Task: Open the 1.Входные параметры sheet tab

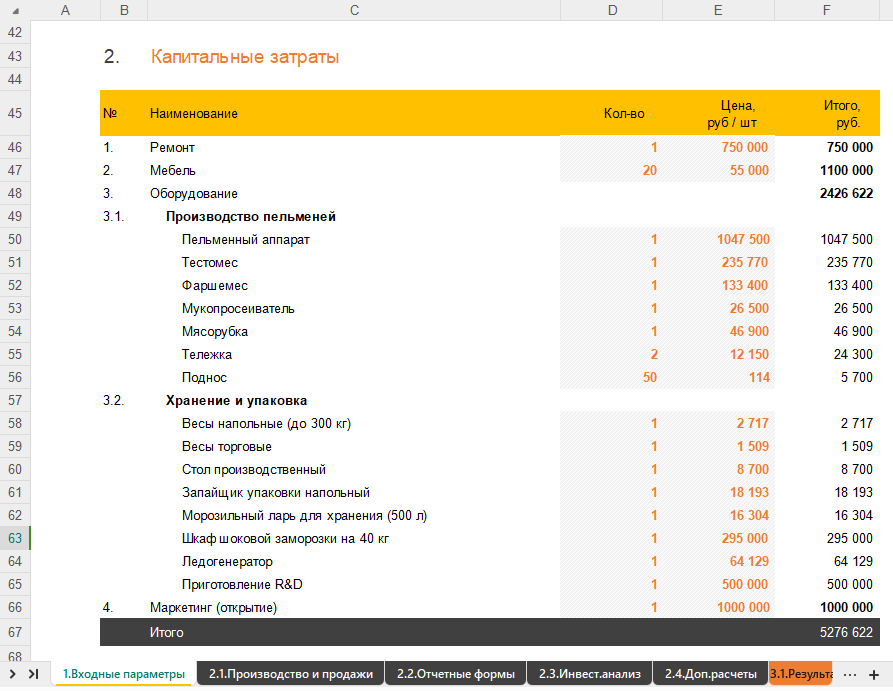Action: [x=124, y=674]
